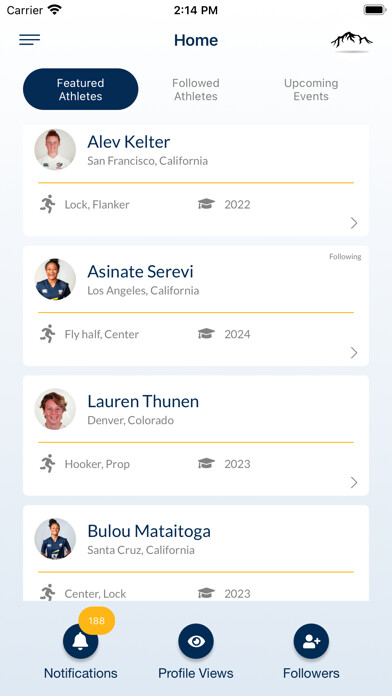
Task: Expand Lauren Thunen card chevron
Action: 354,482
